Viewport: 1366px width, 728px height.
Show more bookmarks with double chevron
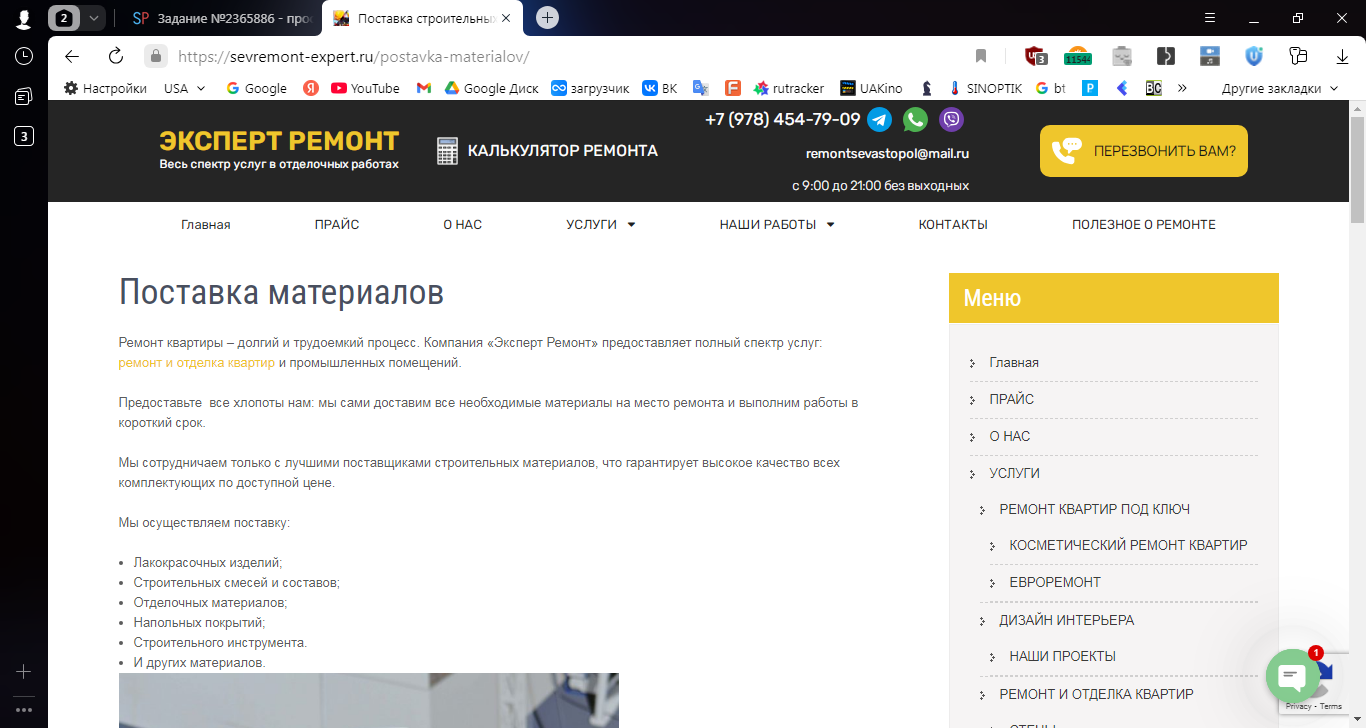click(1182, 88)
